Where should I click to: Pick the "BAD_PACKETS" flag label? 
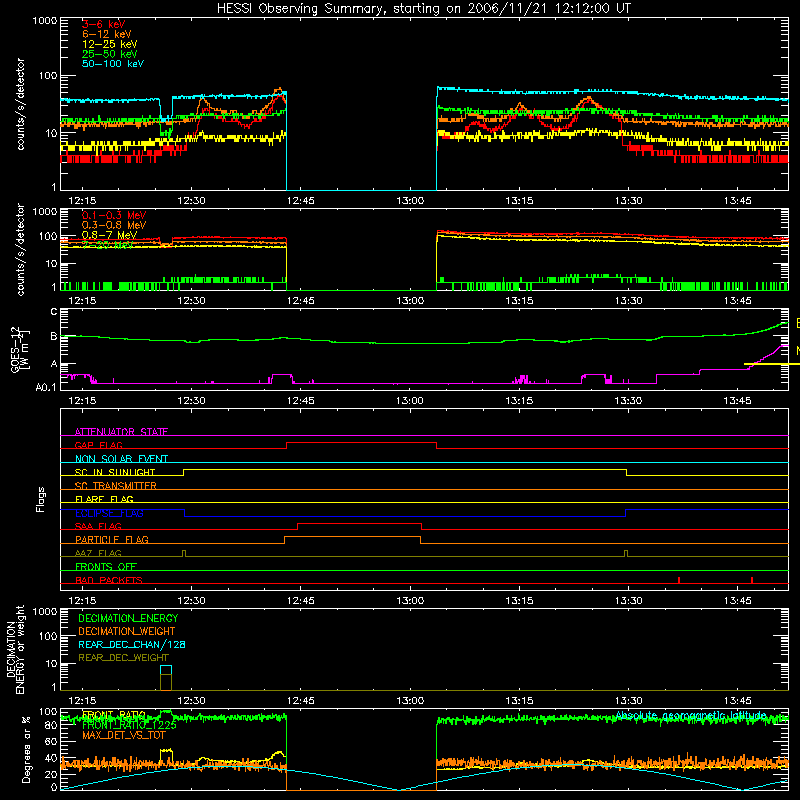tap(109, 580)
